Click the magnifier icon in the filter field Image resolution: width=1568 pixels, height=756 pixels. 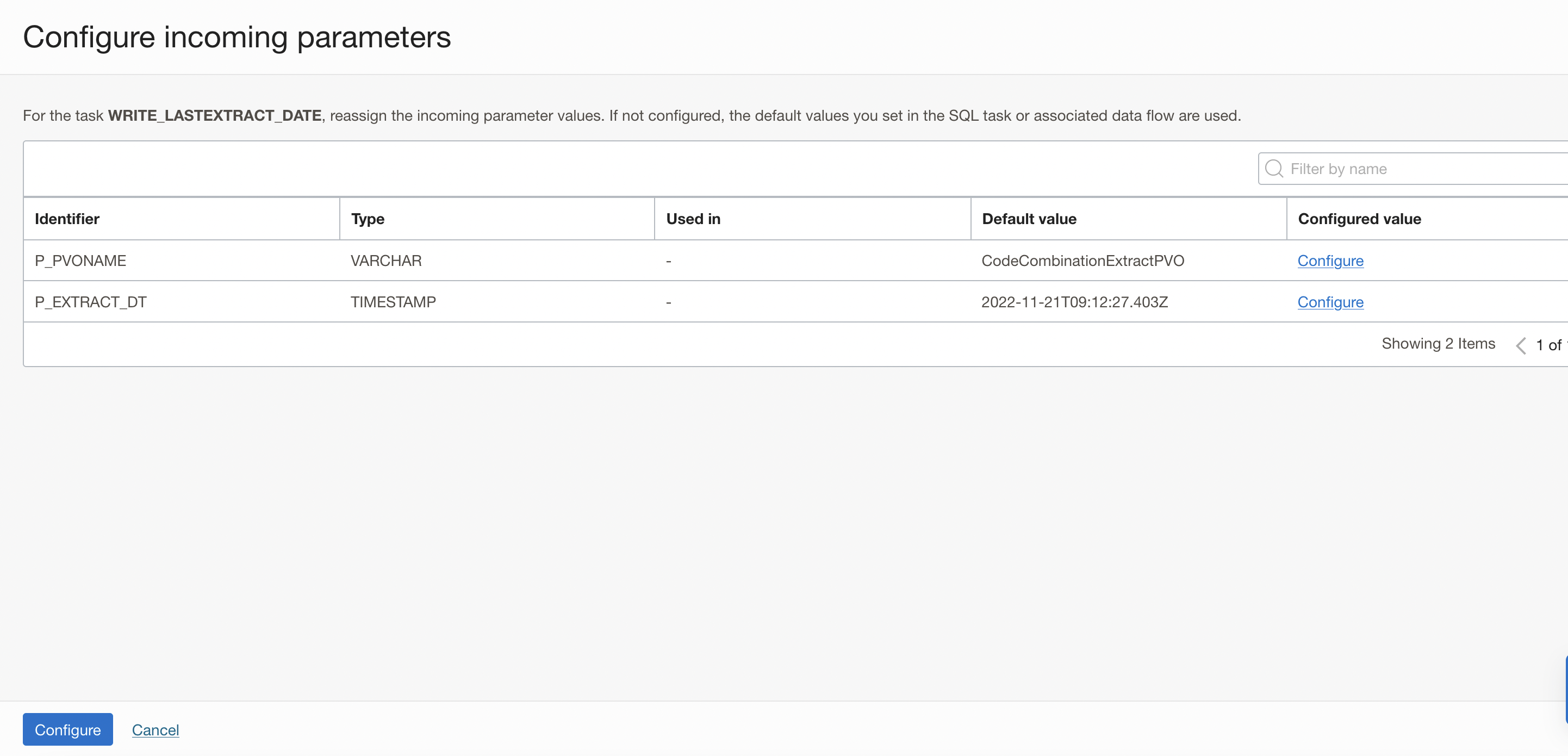tap(1273, 168)
